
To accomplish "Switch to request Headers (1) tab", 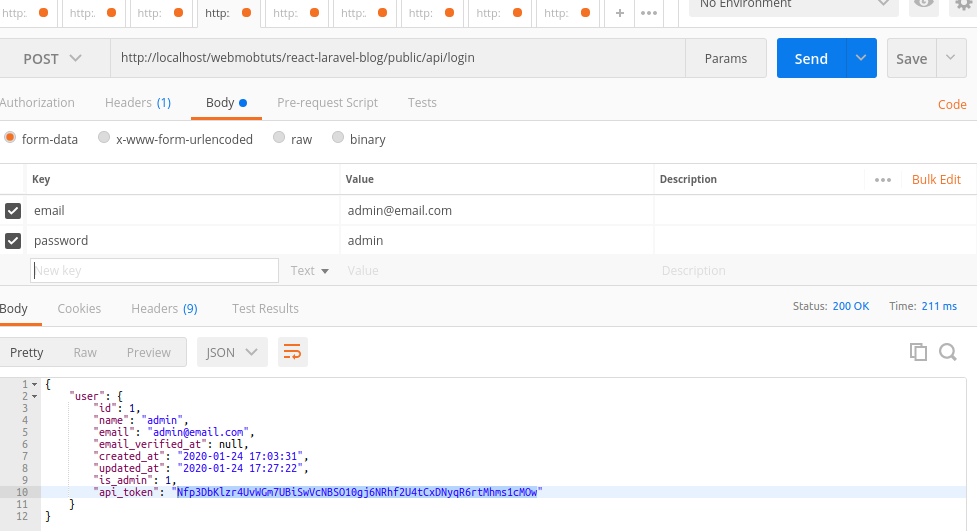I will pyautogui.click(x=138, y=103).
